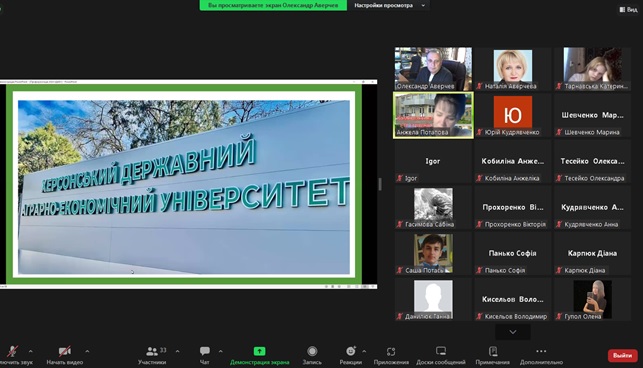Select Гасимова Сабіна participant tile
643x368 pixels.
[x=433, y=207]
